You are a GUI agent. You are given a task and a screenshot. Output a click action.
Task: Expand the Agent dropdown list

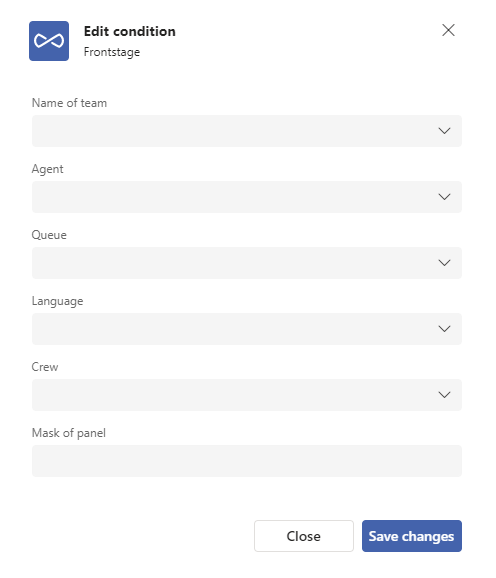pyautogui.click(x=247, y=197)
